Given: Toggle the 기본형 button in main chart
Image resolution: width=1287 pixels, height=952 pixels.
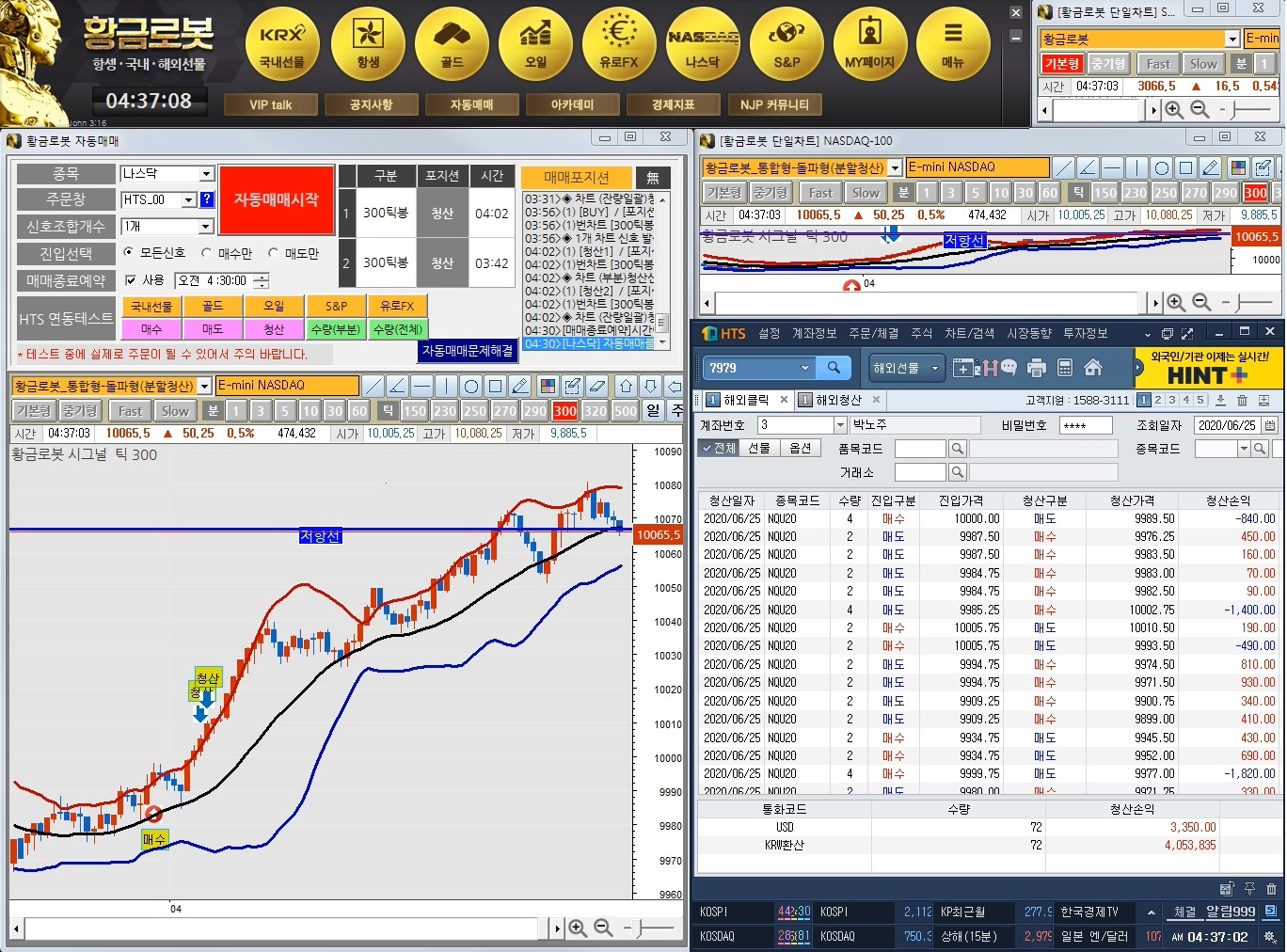Looking at the screenshot, I should click(33, 411).
